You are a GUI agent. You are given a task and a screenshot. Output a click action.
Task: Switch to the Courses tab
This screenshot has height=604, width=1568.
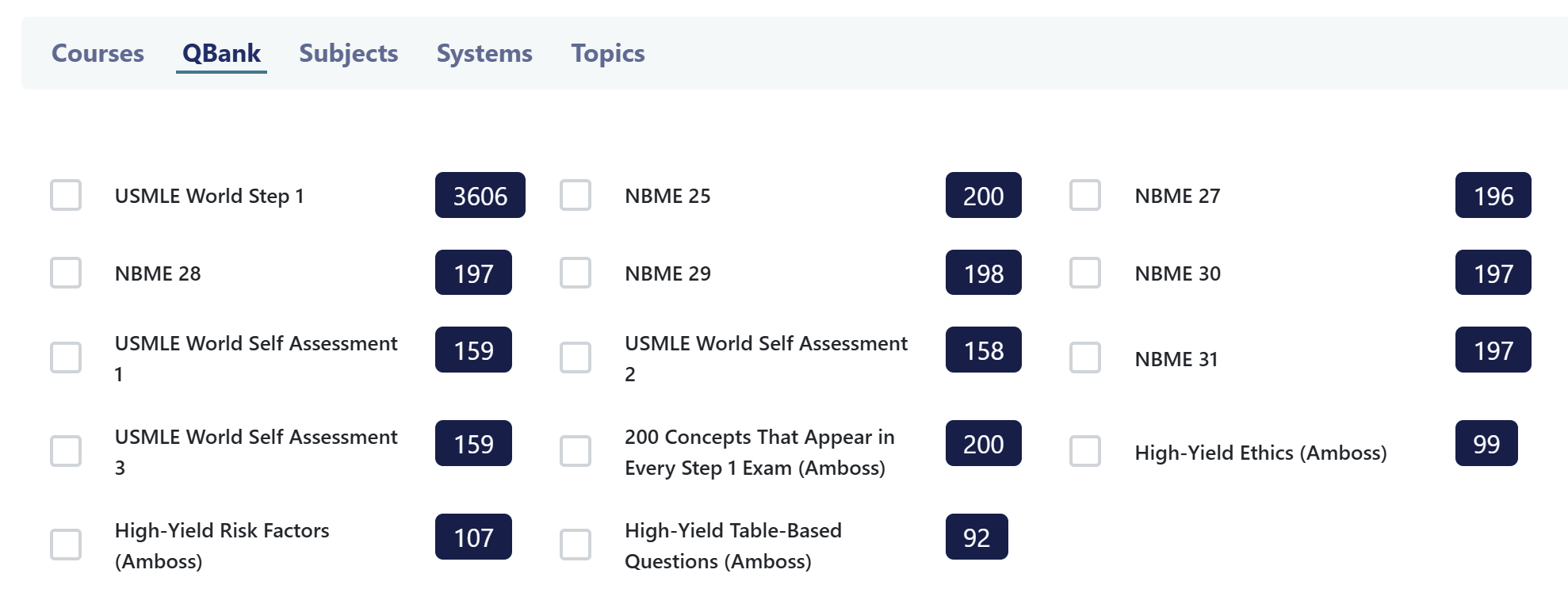98,53
